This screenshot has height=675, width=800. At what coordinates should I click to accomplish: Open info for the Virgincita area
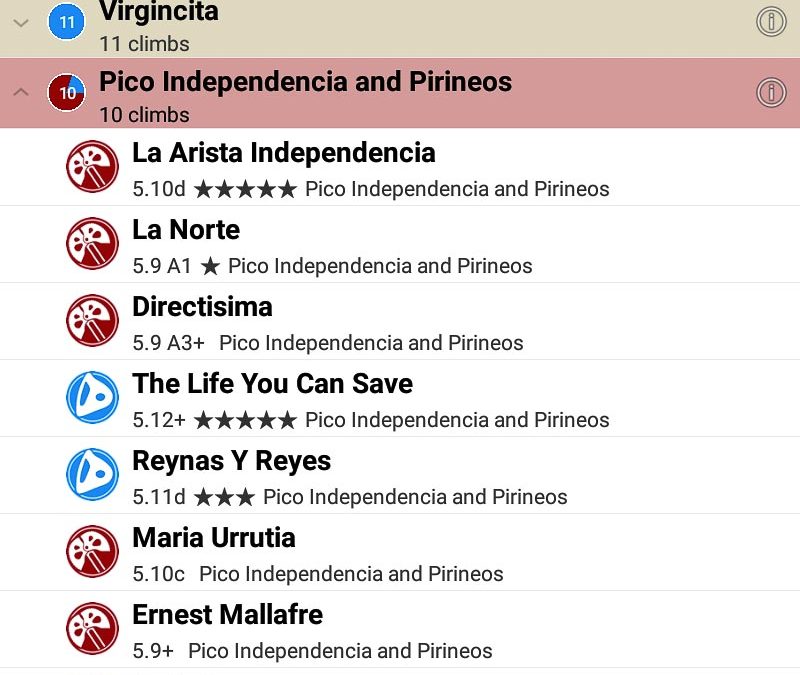[x=771, y=21]
